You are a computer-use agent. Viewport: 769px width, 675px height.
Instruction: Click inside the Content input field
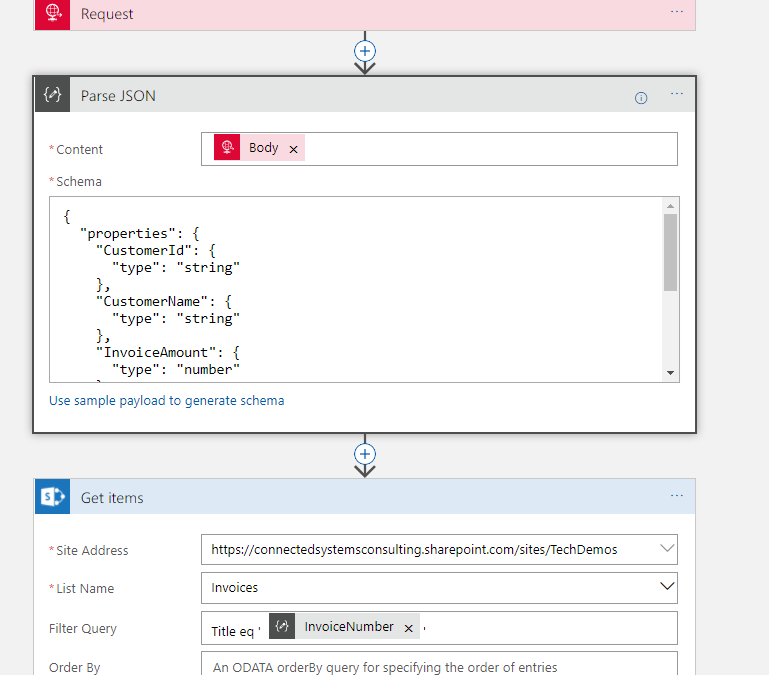tap(439, 149)
